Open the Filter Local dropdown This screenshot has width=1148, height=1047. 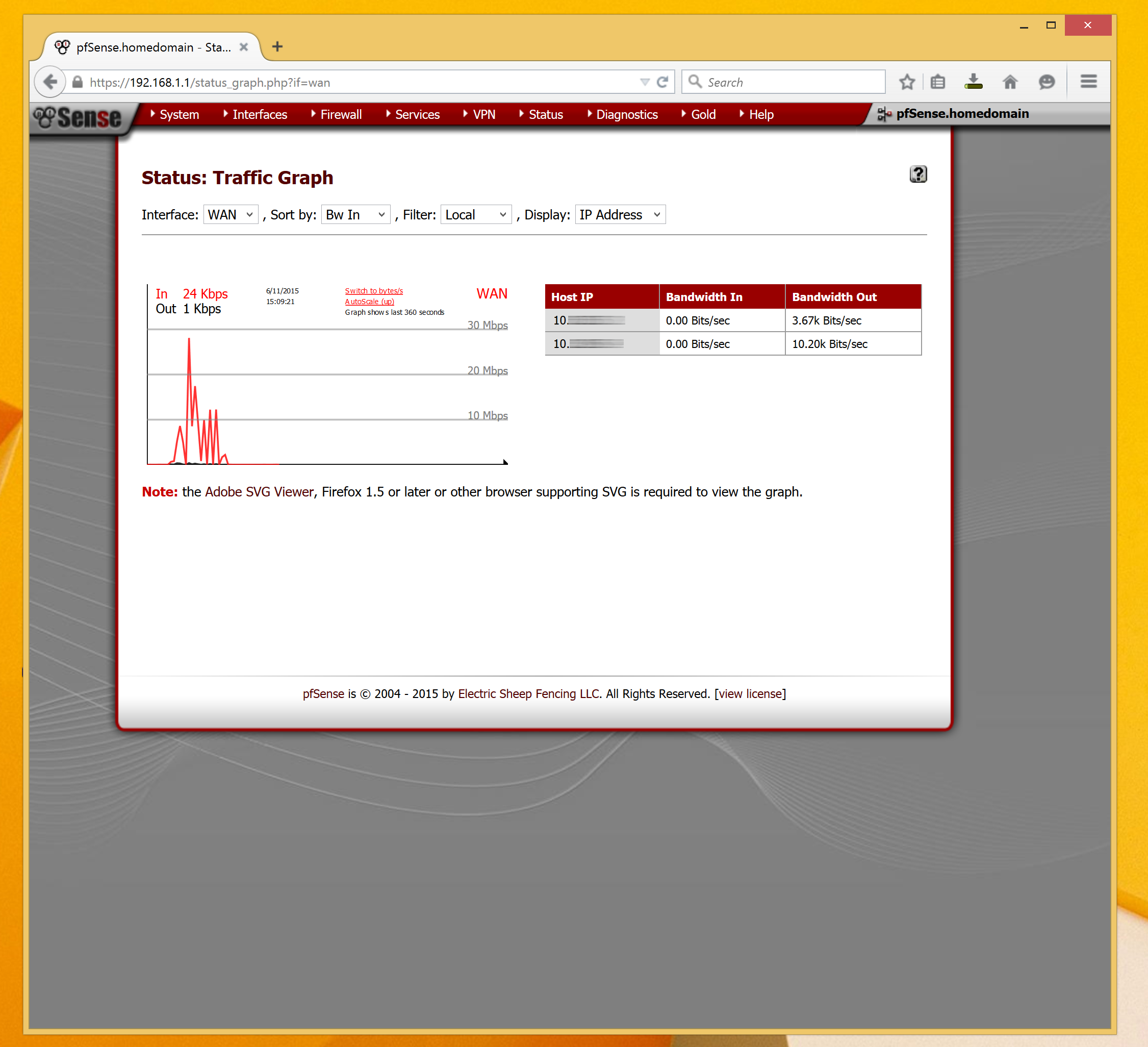[x=476, y=215]
